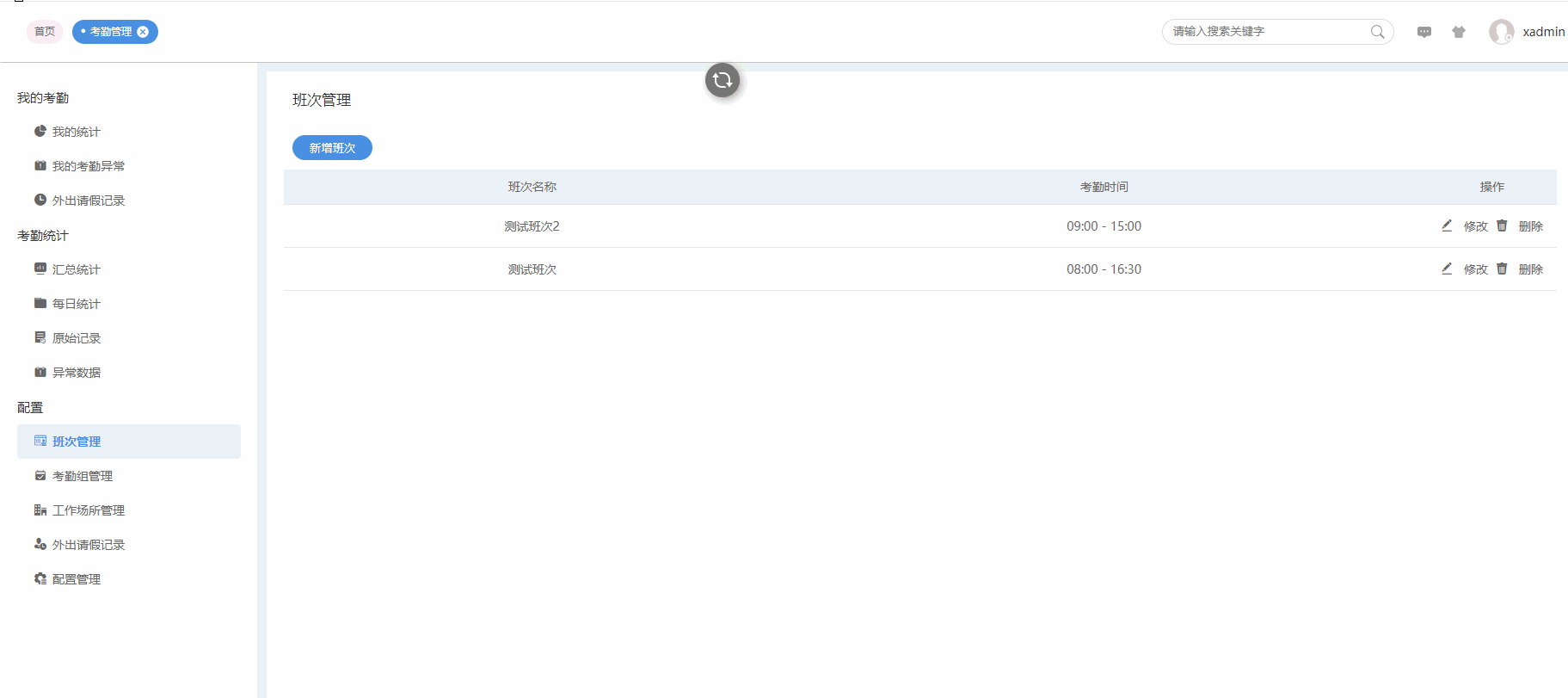Open 我的考勤异常 in the sidebar
1568x698 pixels.
pyautogui.click(x=129, y=166)
